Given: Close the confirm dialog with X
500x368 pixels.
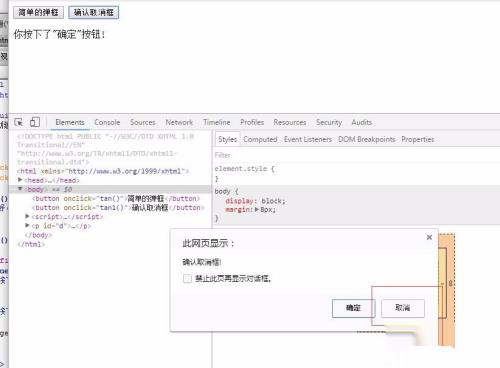Looking at the screenshot, I should pos(429,237).
